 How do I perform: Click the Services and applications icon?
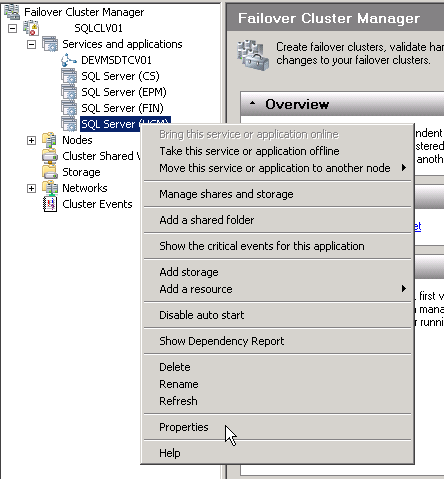50,44
